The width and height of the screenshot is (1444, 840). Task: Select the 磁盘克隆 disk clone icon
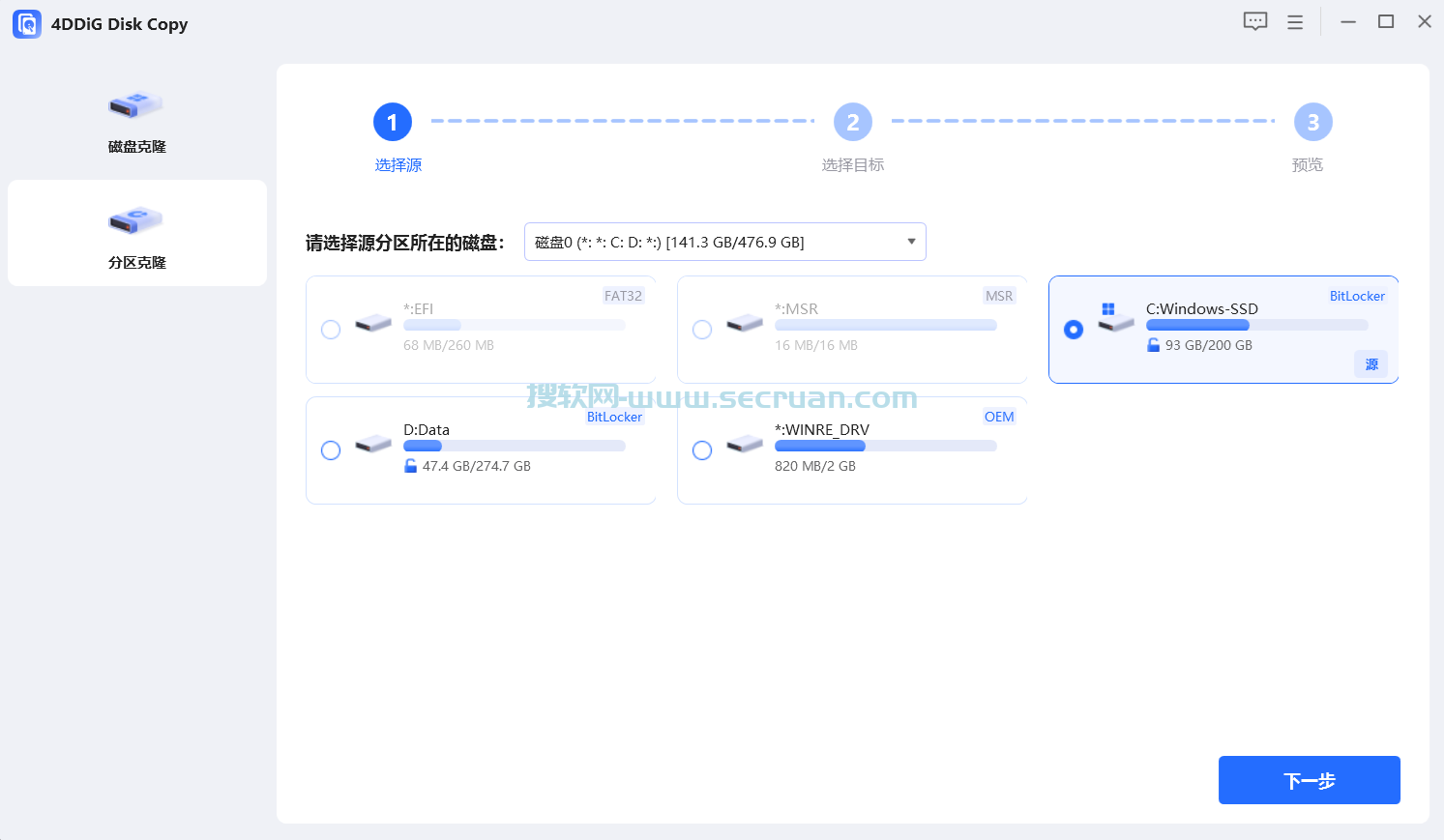point(135,103)
